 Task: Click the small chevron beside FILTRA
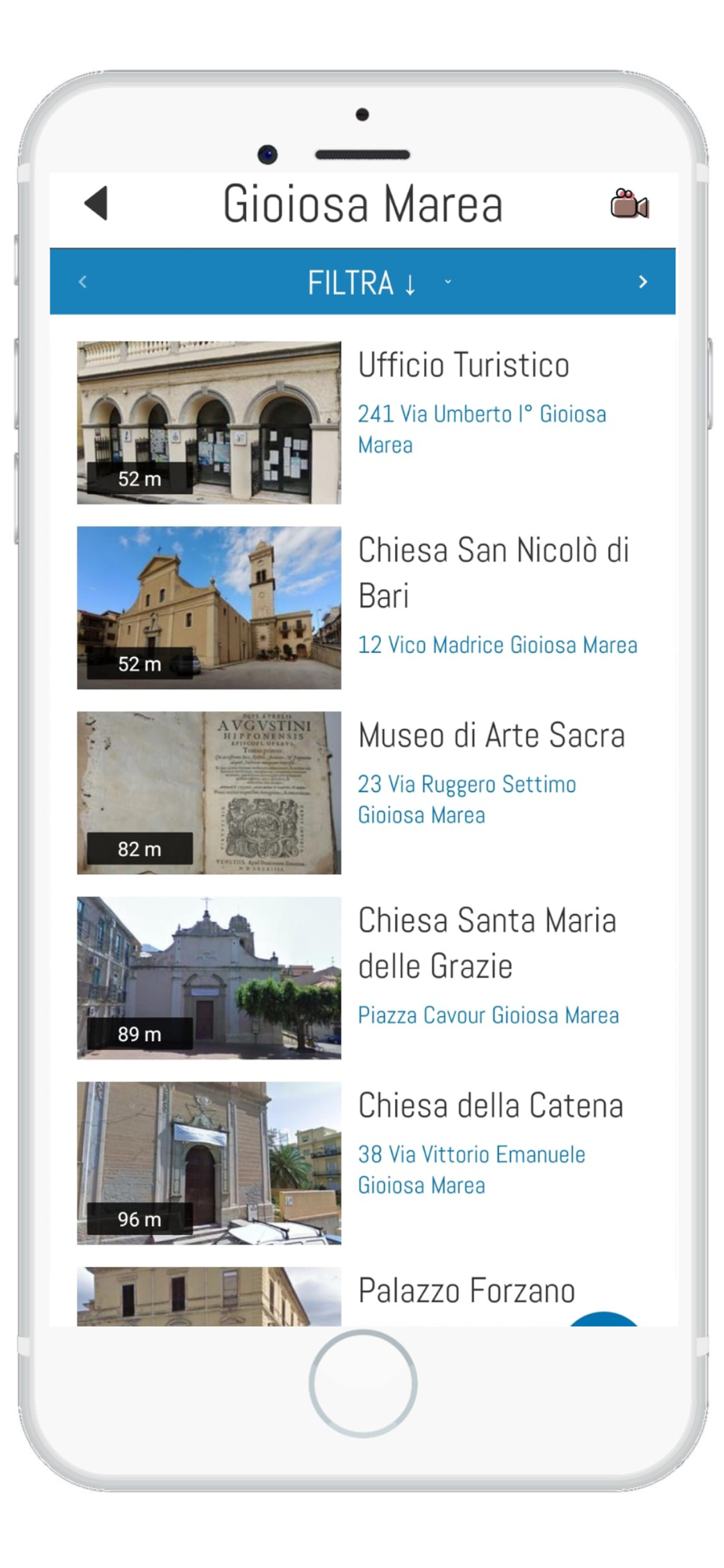tap(448, 281)
